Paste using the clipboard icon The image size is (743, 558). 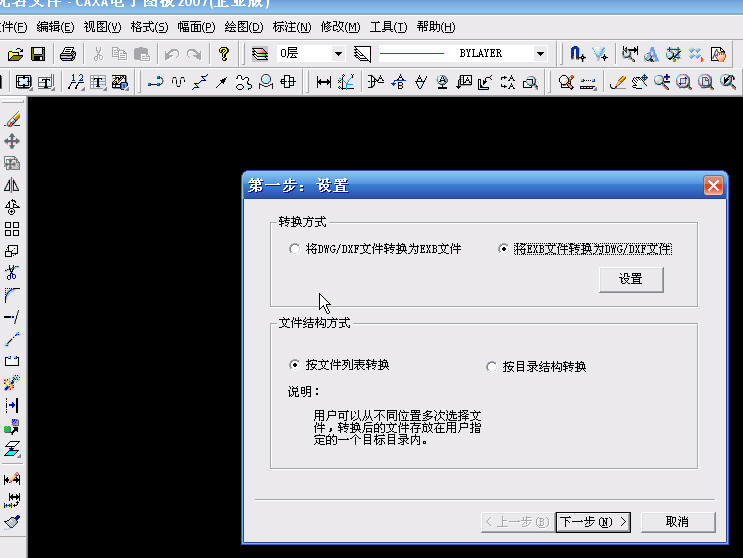[142, 54]
